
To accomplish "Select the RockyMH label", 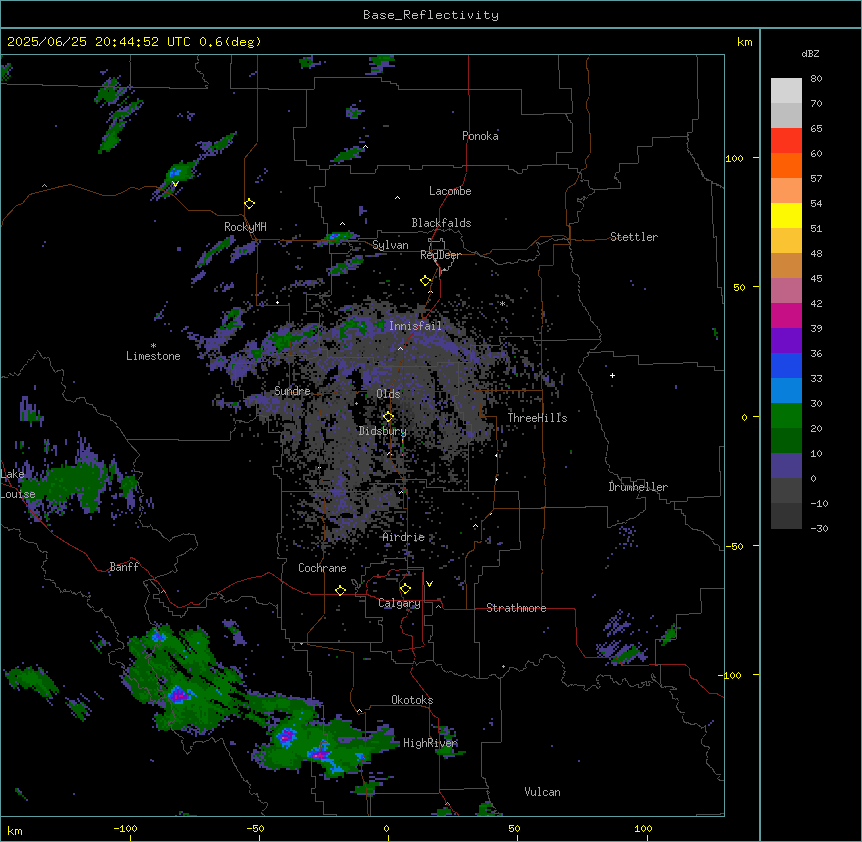I will click(x=245, y=226).
